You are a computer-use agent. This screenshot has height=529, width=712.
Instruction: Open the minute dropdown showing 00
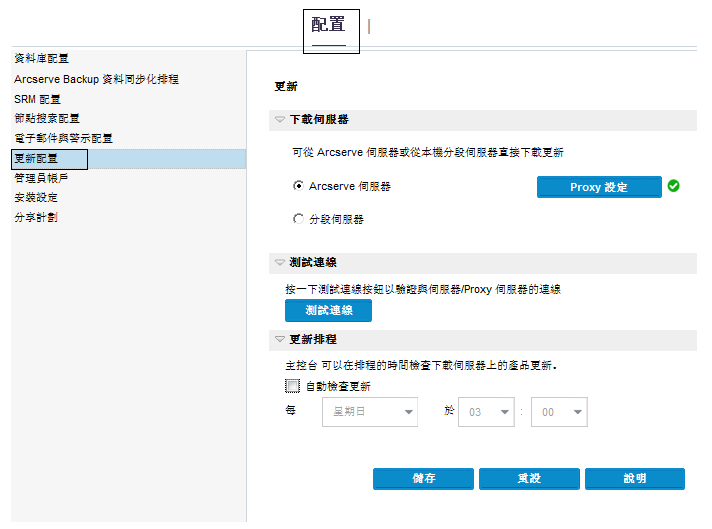pyautogui.click(x=558, y=412)
